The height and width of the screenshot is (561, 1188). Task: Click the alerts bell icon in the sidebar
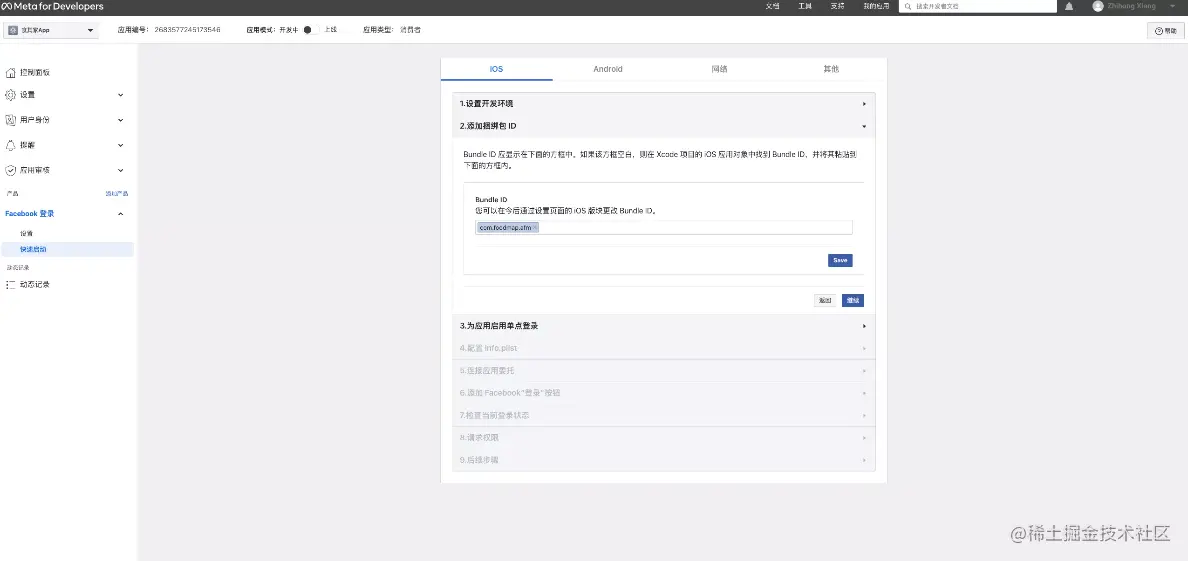click(x=10, y=145)
